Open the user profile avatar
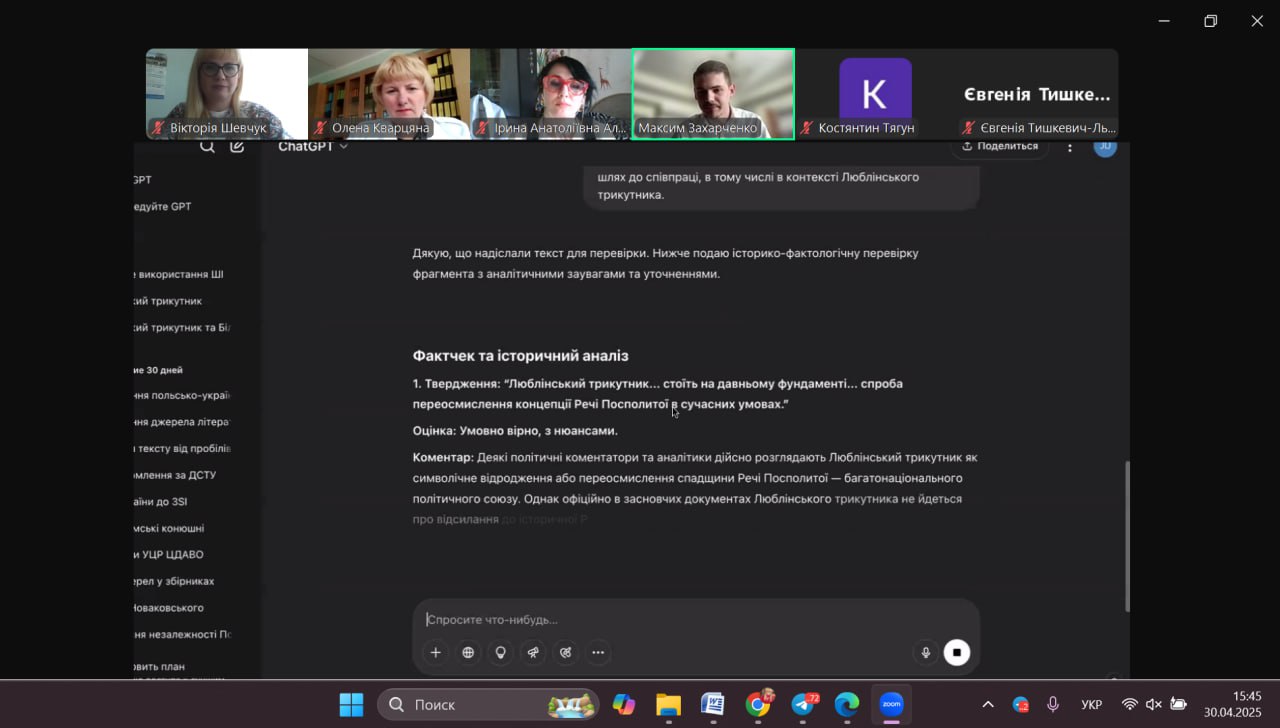This screenshot has height=728, width=1280. click(x=1104, y=147)
